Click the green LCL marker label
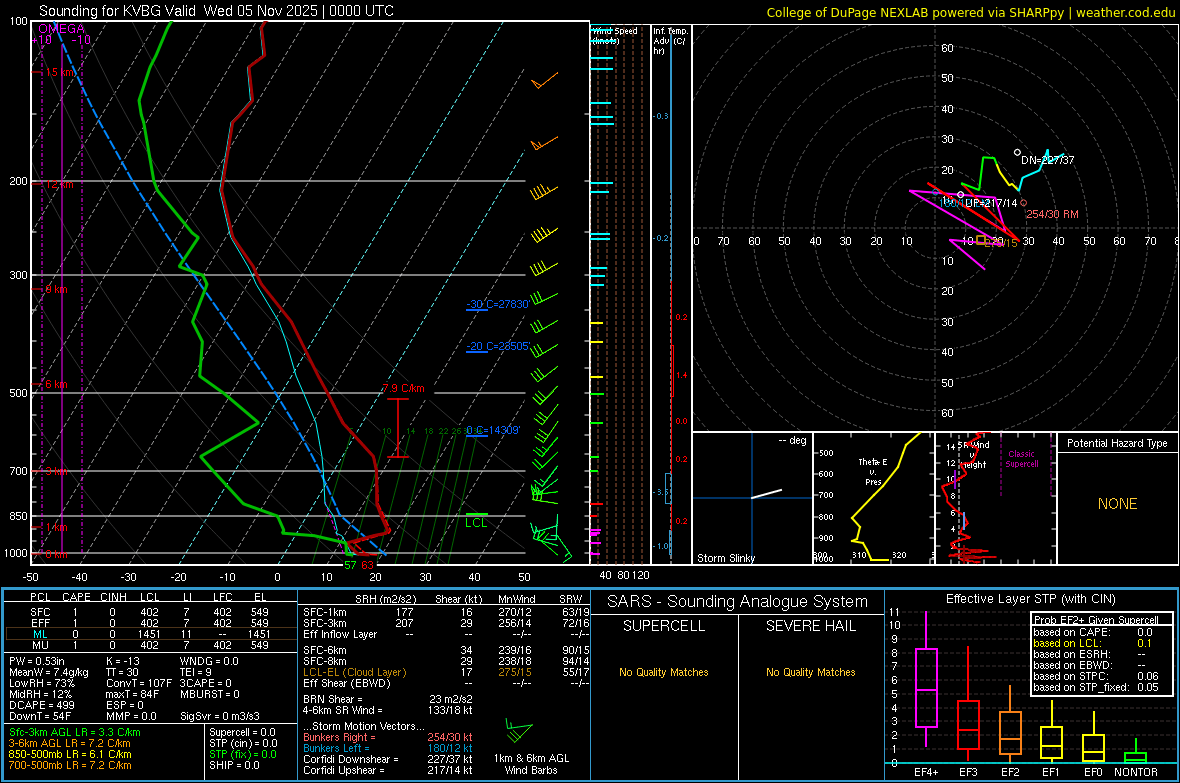 point(476,523)
